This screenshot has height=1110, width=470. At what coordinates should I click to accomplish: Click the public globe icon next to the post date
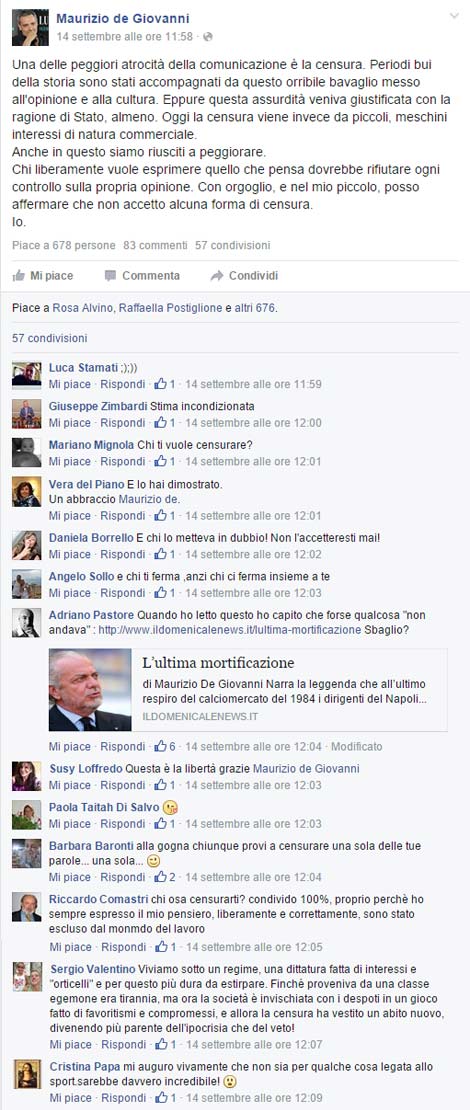click(x=207, y=36)
